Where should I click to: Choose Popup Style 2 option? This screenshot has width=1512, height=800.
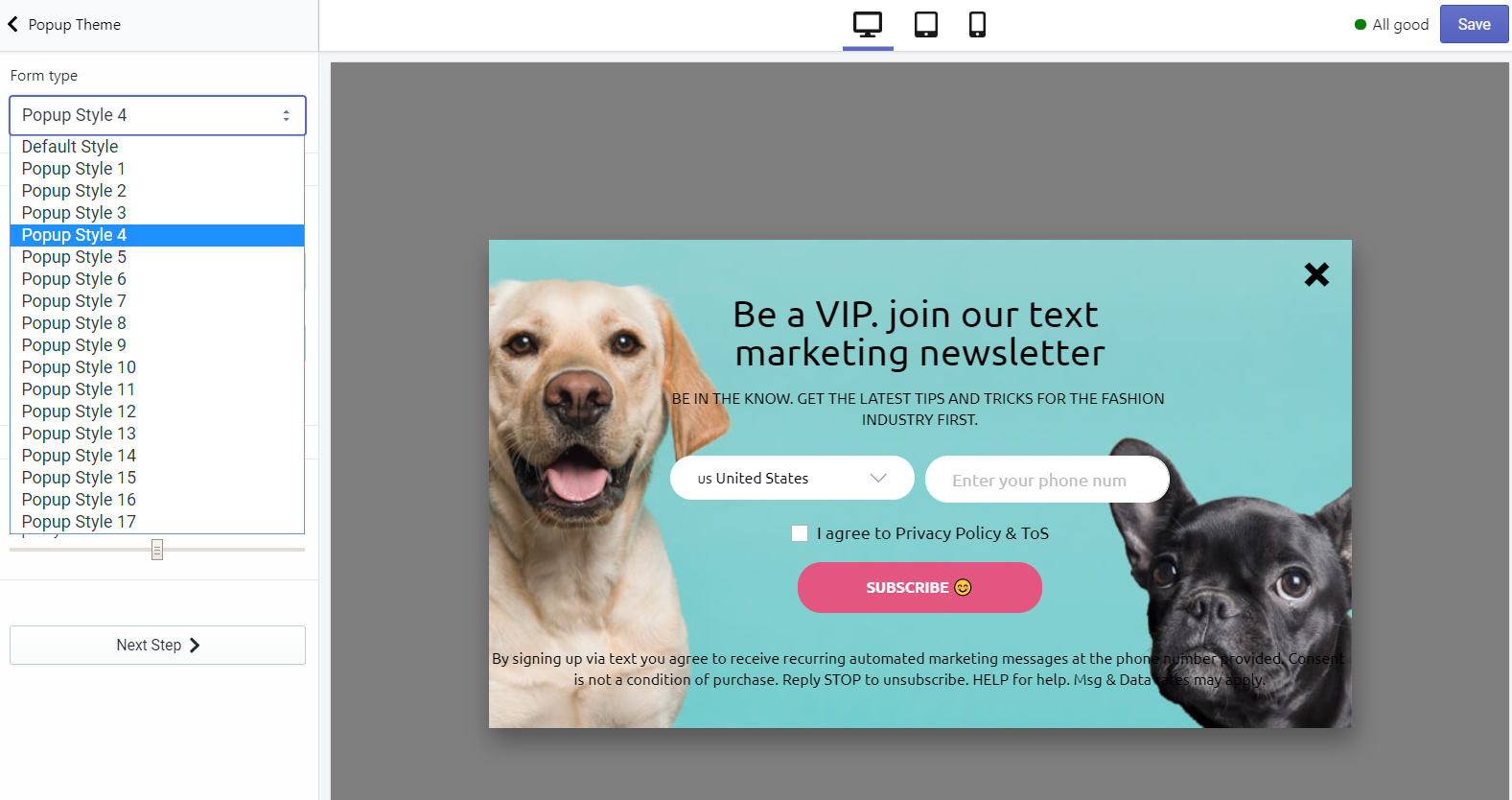coord(157,191)
